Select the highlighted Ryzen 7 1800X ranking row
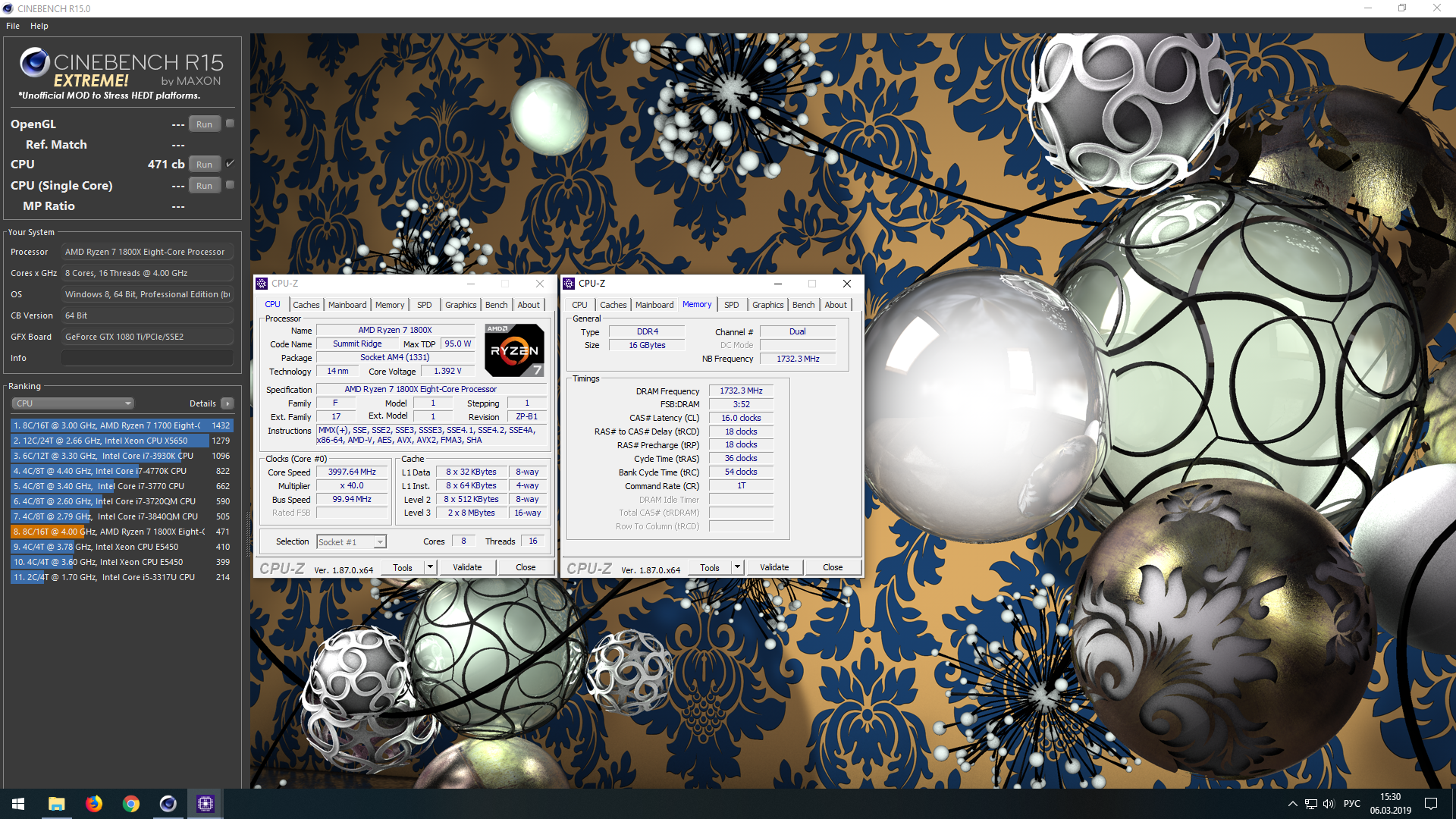Screen dimensions: 1456x819 (x=121, y=532)
